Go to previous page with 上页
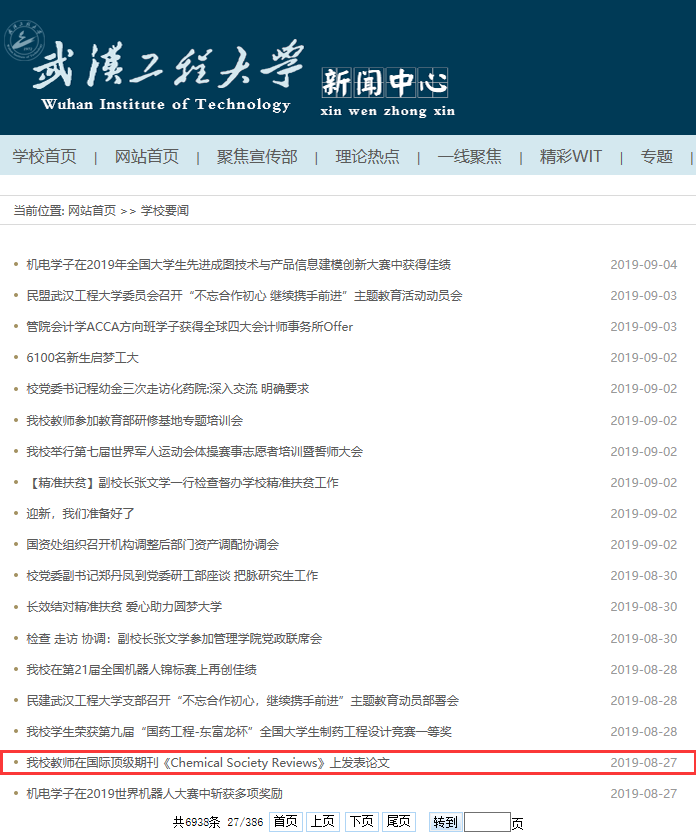 coord(322,822)
